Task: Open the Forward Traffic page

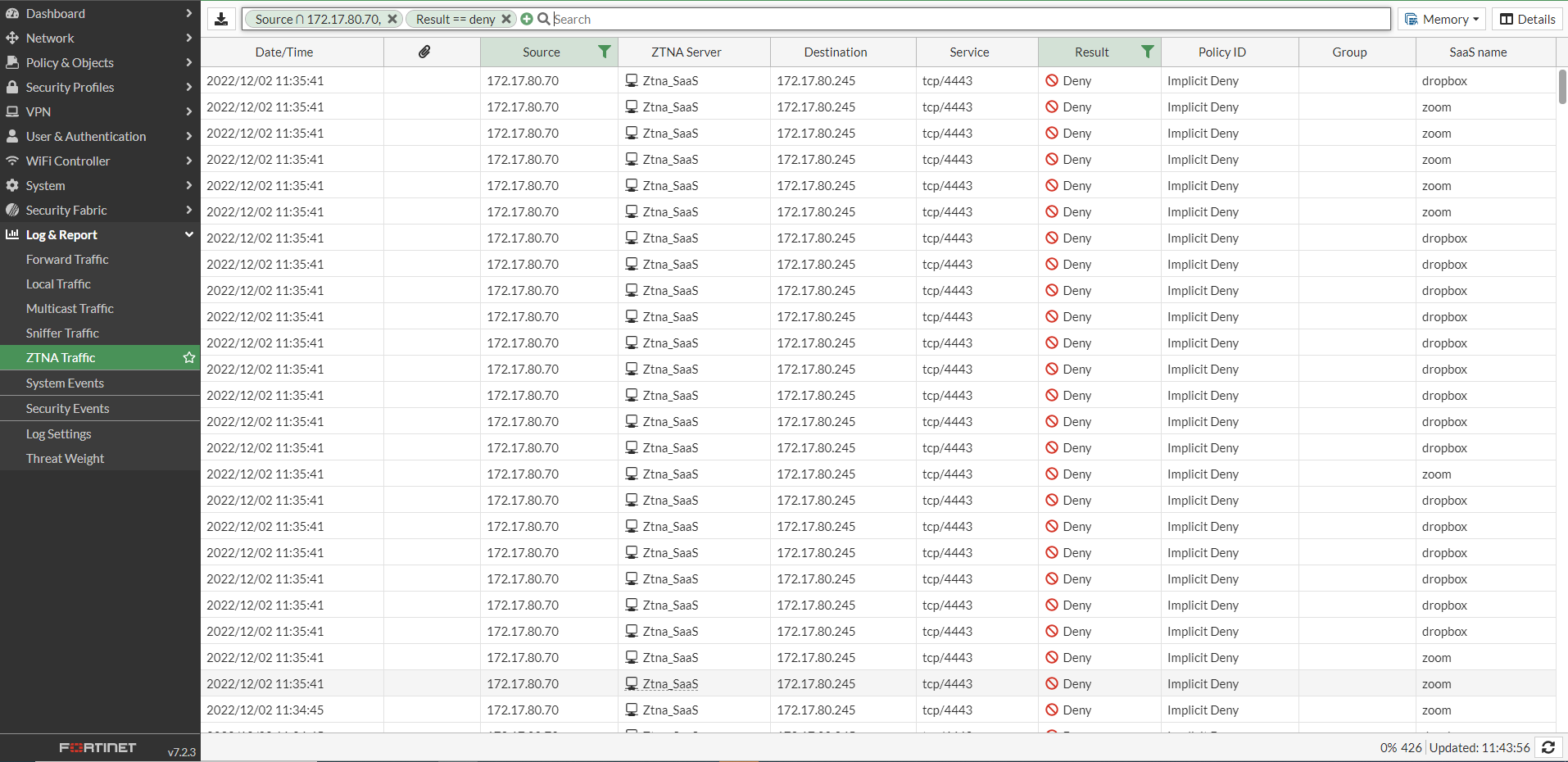Action: 67,259
